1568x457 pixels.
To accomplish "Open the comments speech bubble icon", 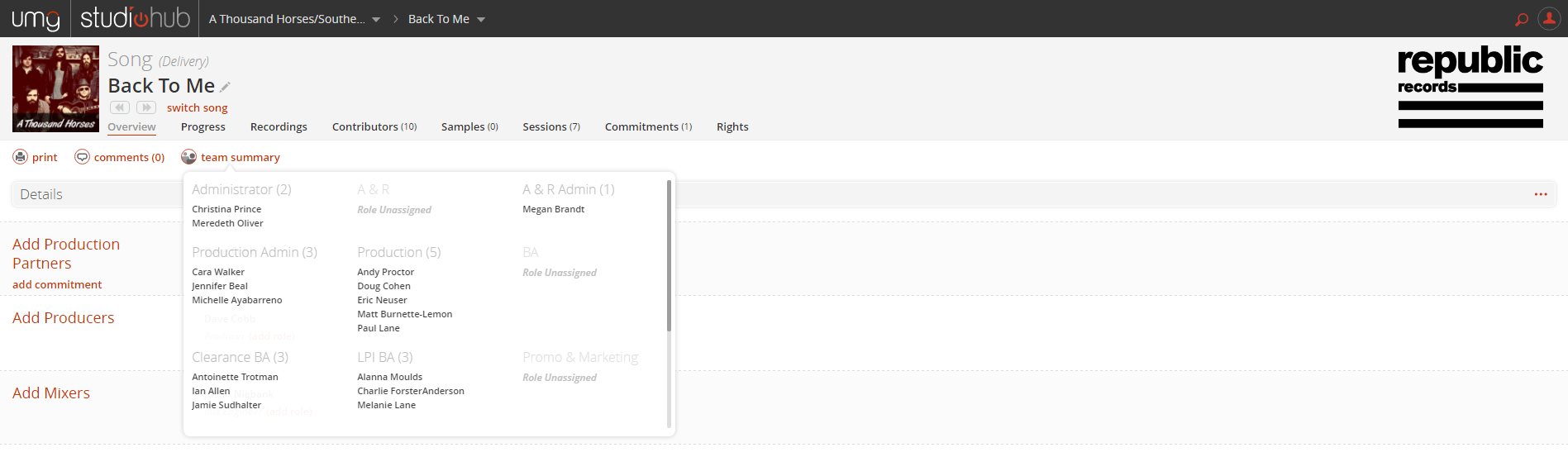I will click(82, 157).
